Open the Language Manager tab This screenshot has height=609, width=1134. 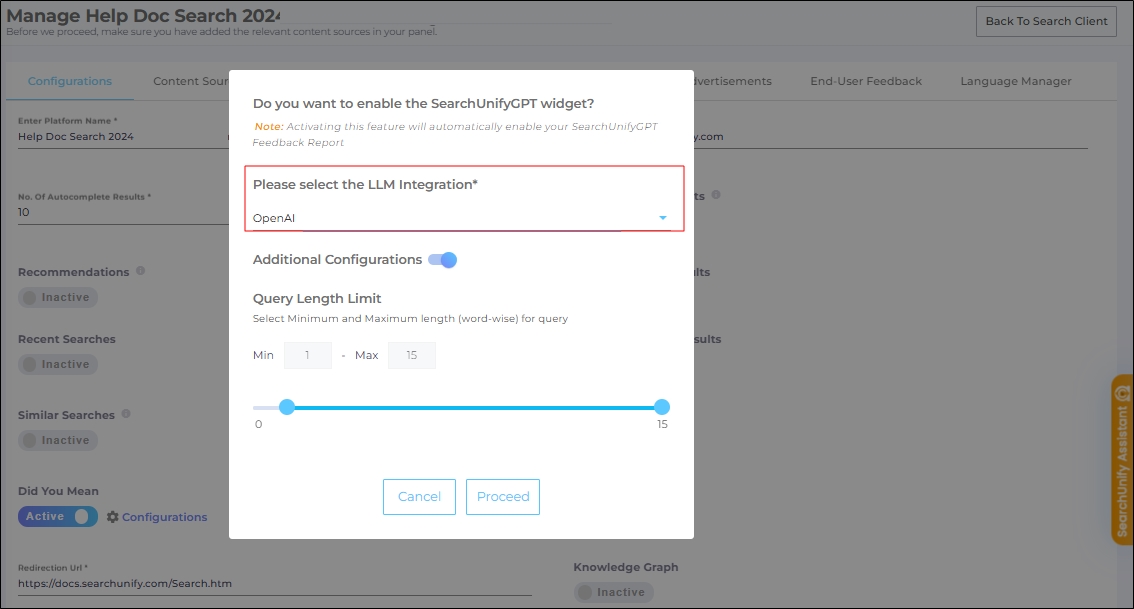point(1016,81)
